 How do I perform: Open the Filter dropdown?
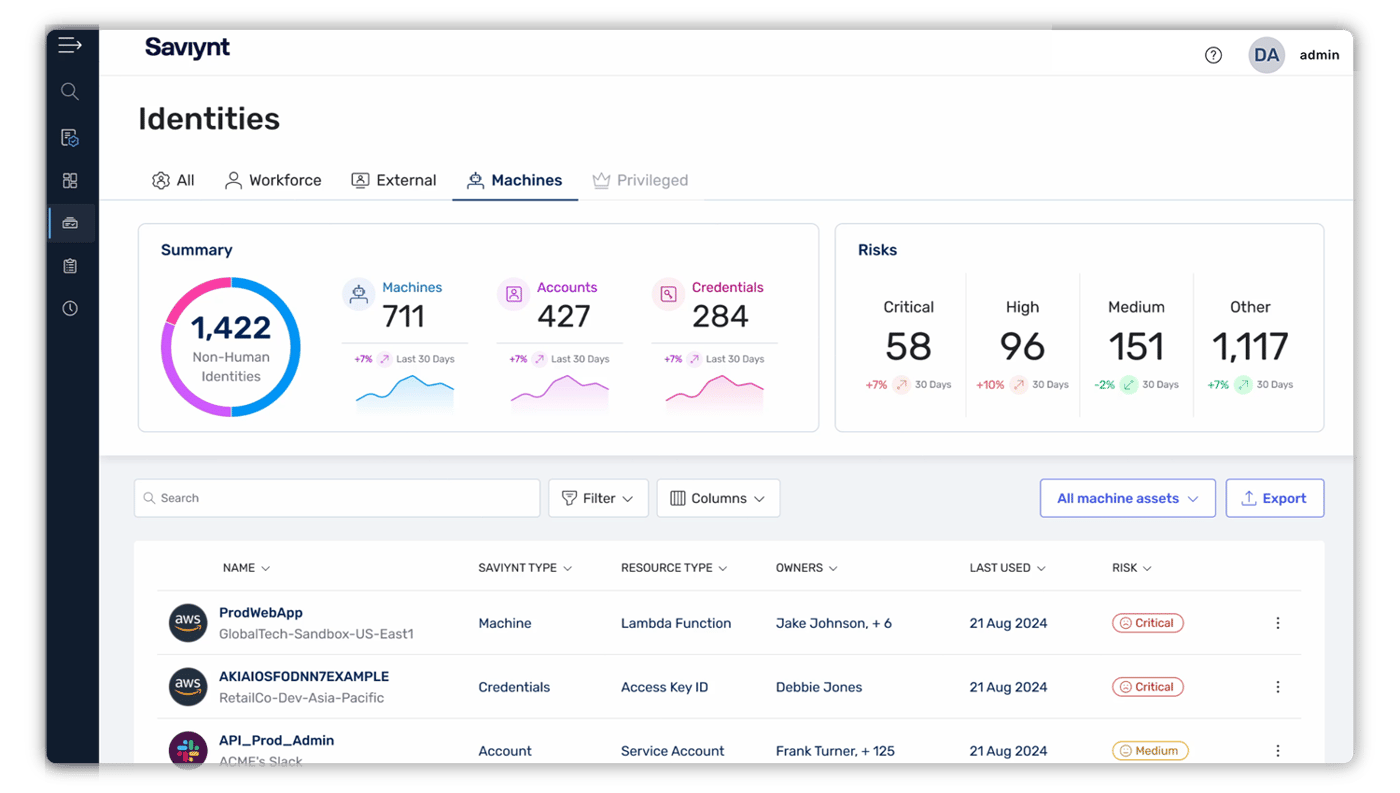click(598, 498)
